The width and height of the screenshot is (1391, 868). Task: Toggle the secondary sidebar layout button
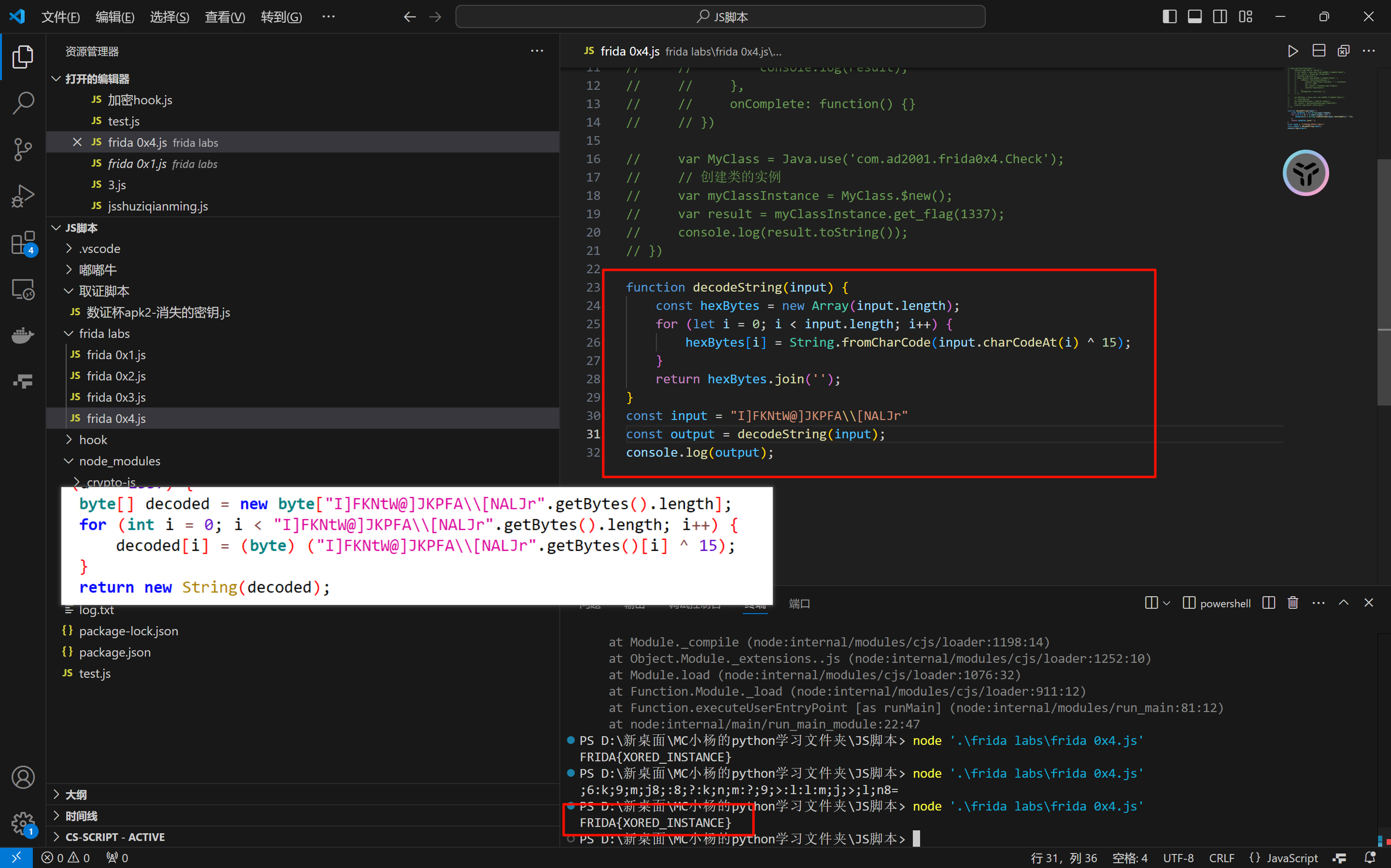[x=1220, y=16]
